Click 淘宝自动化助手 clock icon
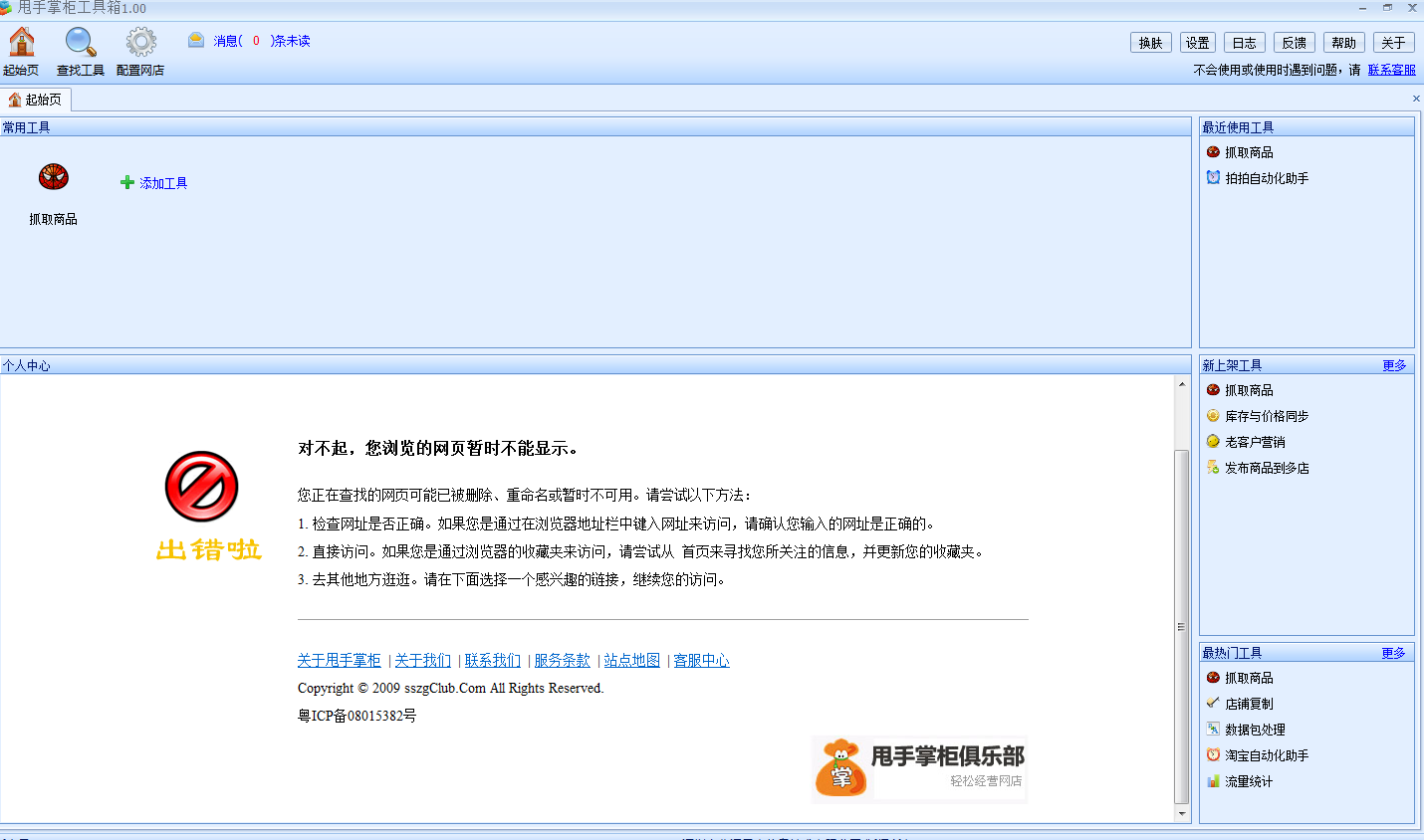This screenshot has width=1424, height=840. click(1213, 755)
